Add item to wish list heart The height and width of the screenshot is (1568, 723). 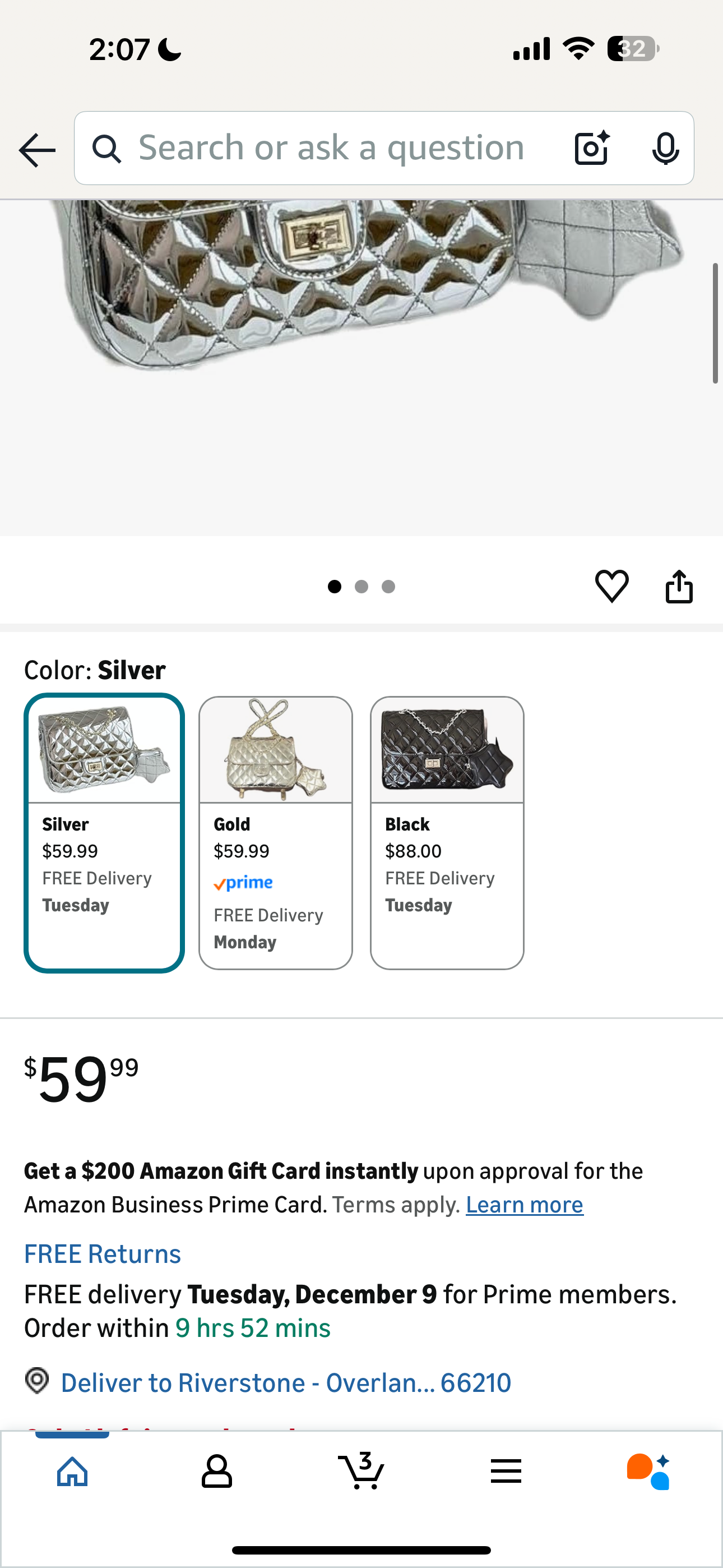pyautogui.click(x=611, y=586)
